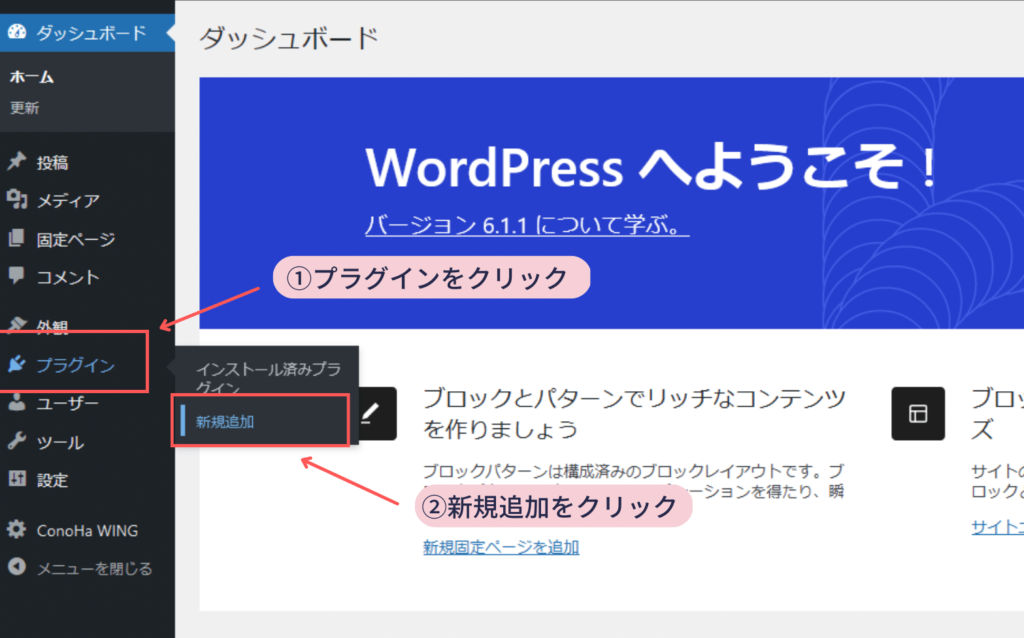This screenshot has height=638, width=1024.
Task: Click the ブロックパターンは構成済み description text
Action: coord(633,480)
